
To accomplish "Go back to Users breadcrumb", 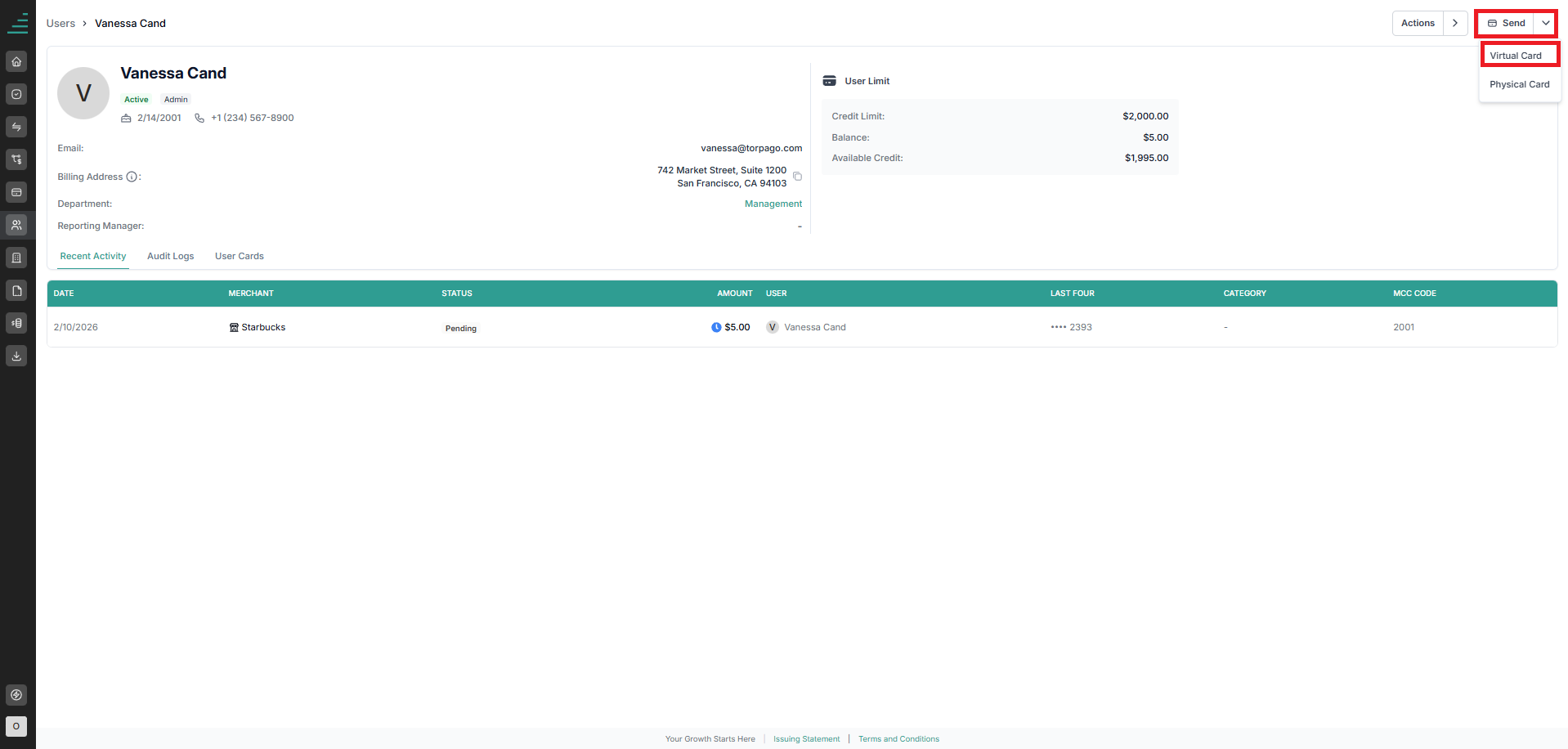I will click(60, 23).
